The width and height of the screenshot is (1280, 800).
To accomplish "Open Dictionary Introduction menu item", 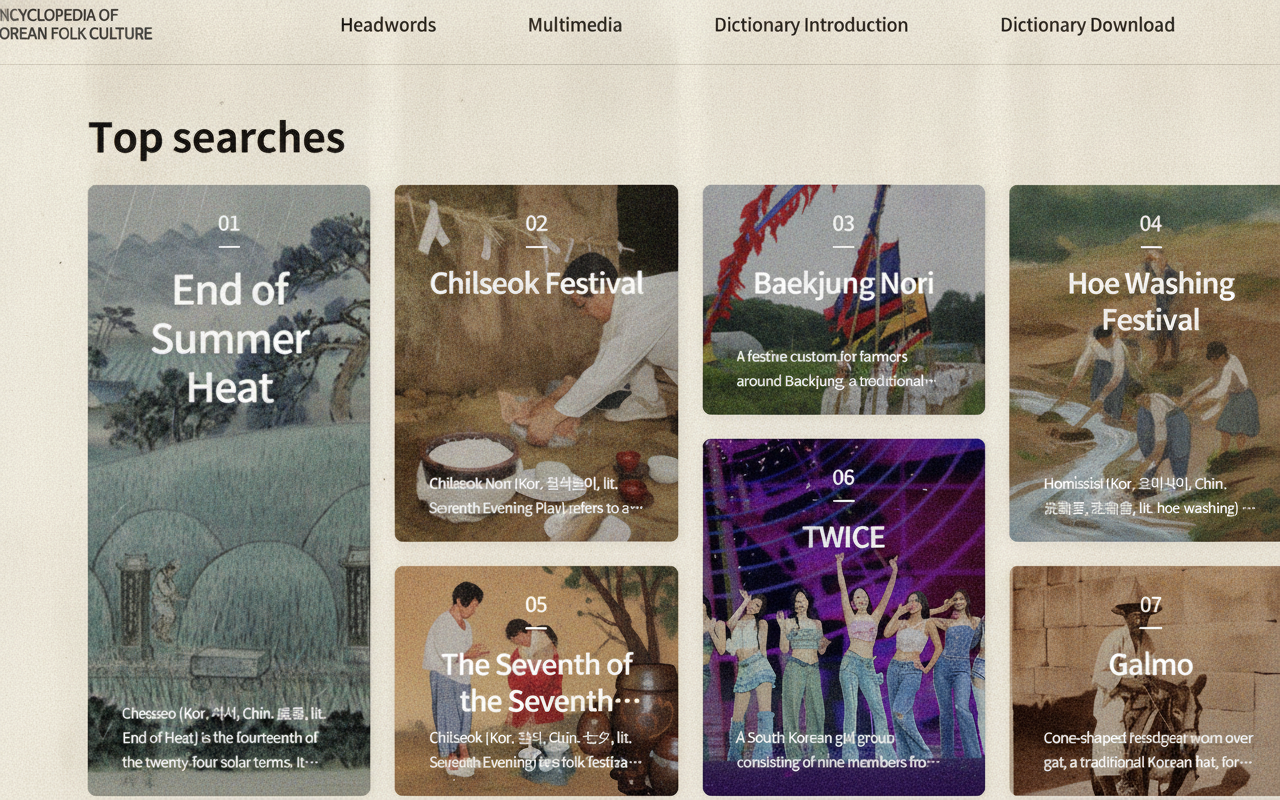I will click(x=811, y=25).
